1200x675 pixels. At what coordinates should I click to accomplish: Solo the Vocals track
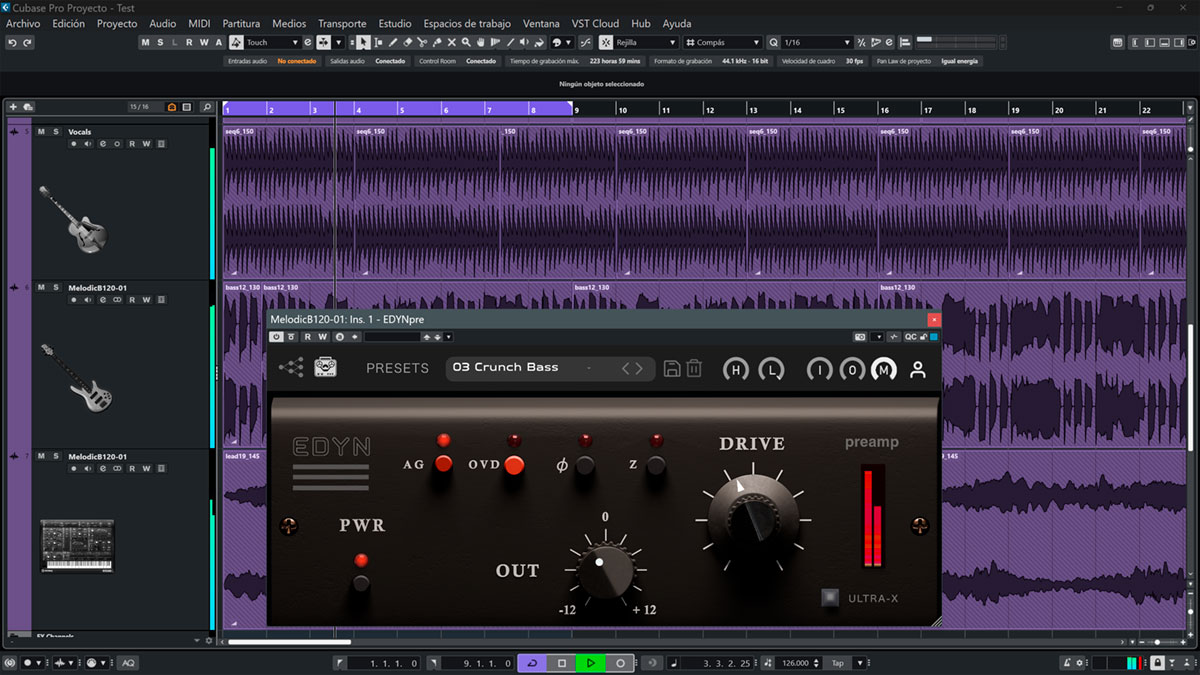pos(56,132)
